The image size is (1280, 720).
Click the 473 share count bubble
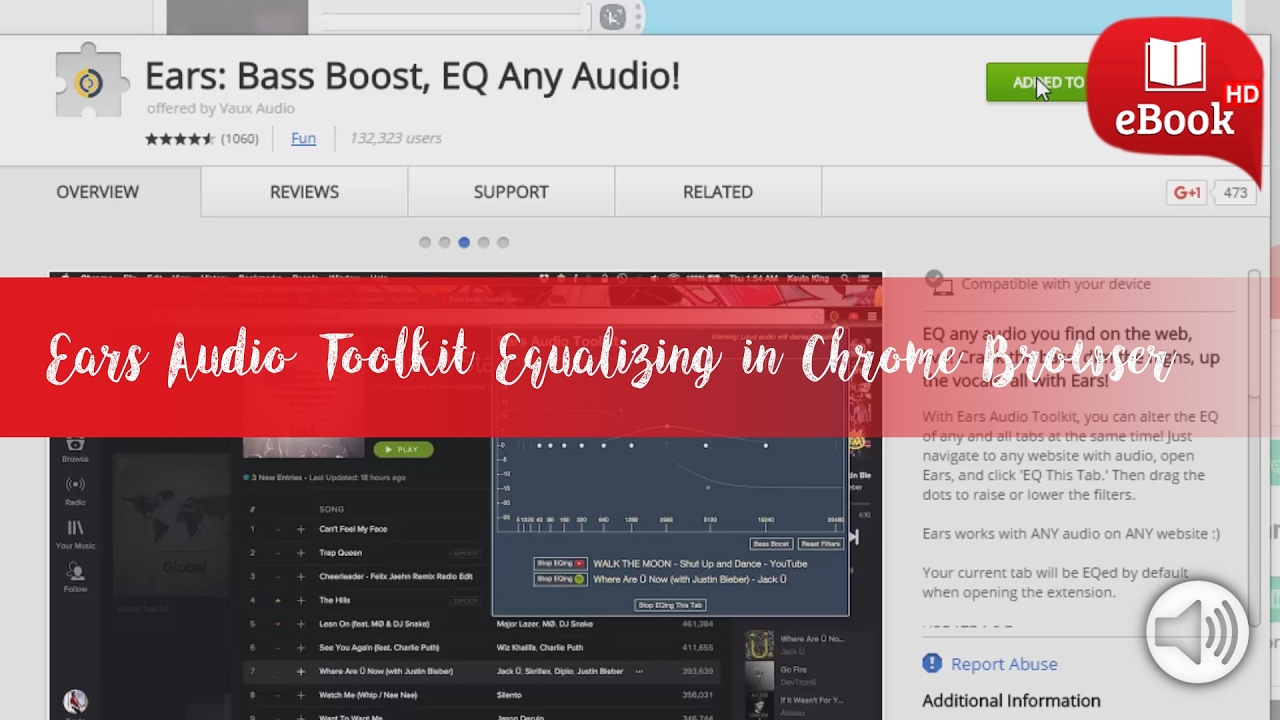(x=1235, y=193)
